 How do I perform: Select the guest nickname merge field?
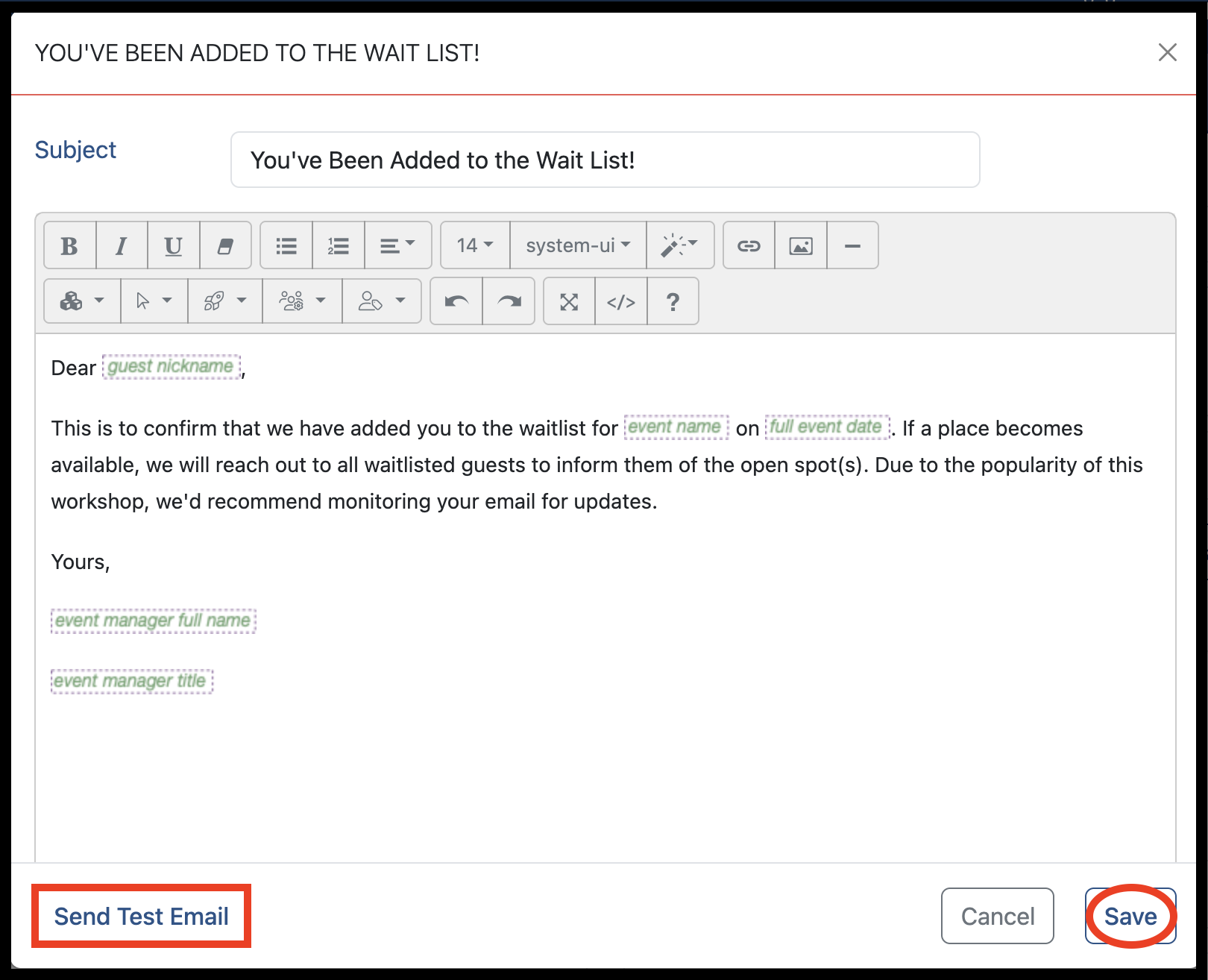pyautogui.click(x=172, y=366)
